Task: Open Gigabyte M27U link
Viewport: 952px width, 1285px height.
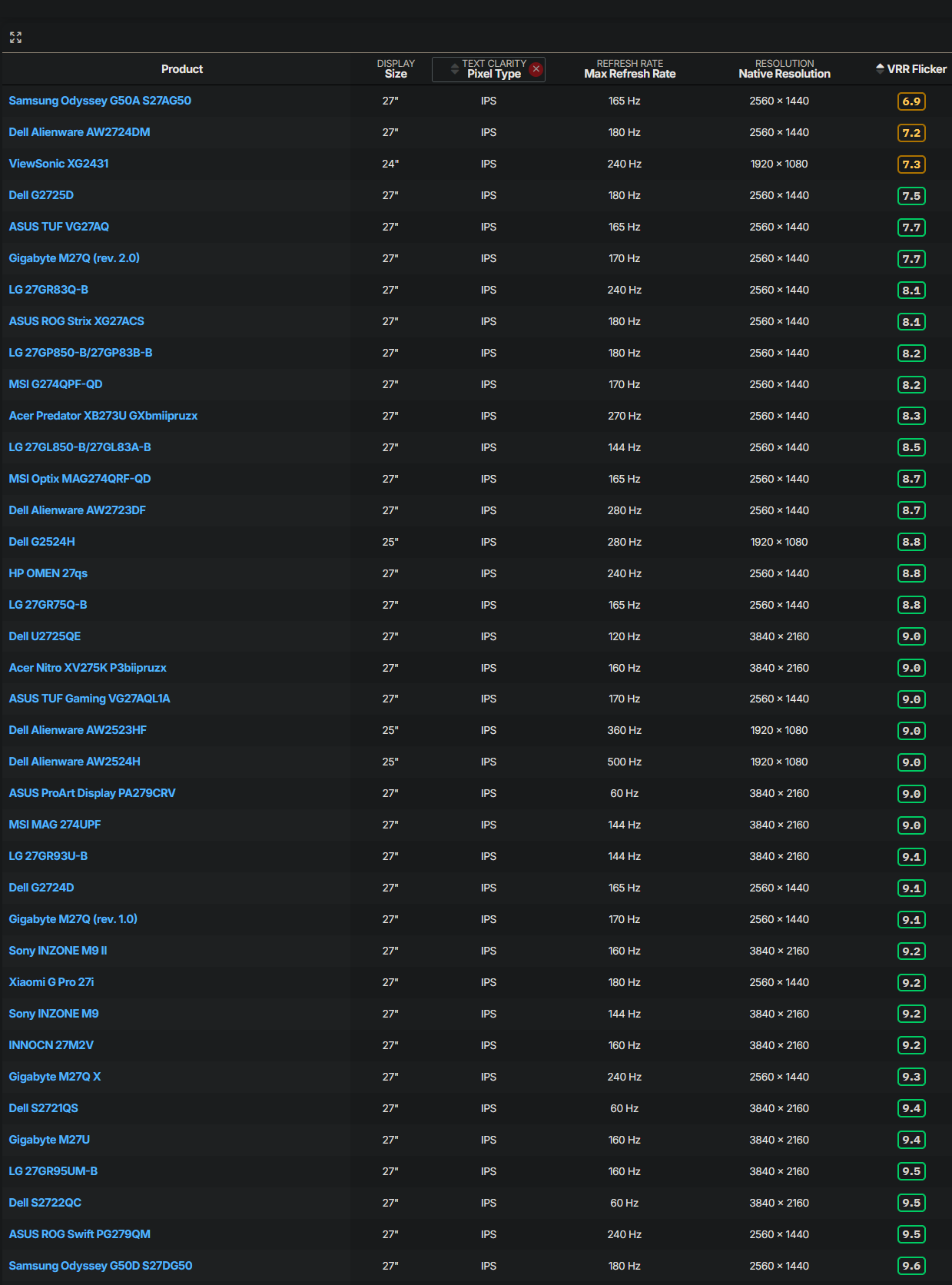Action: click(x=49, y=1140)
